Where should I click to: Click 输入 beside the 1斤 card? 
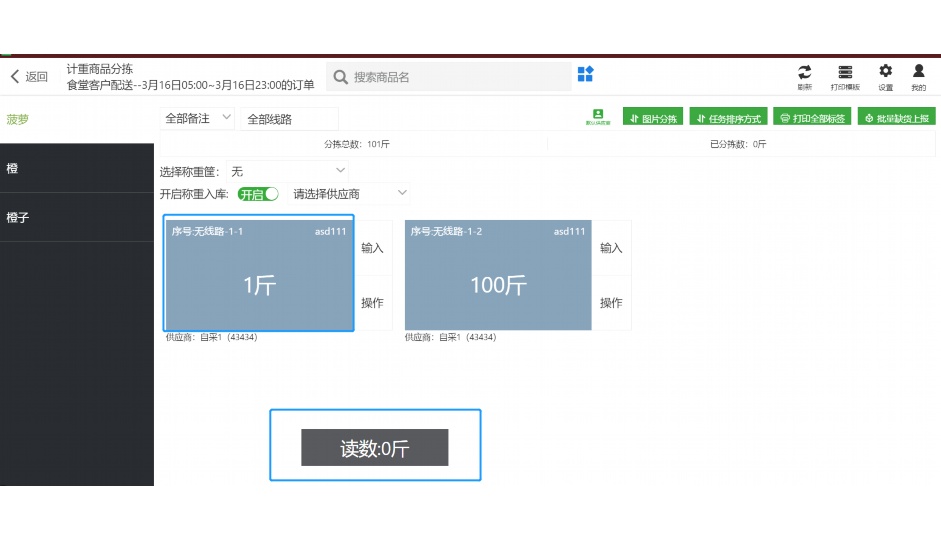click(x=372, y=248)
